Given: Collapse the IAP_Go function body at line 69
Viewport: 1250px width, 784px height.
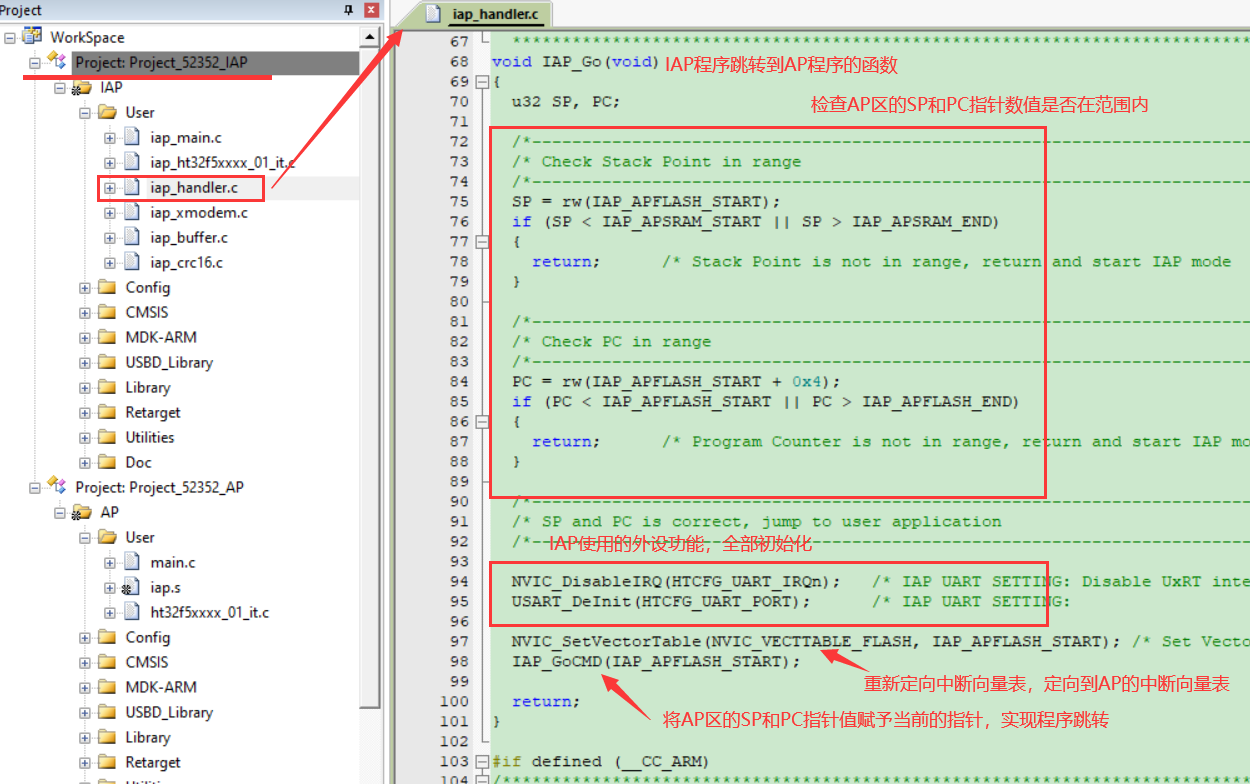Looking at the screenshot, I should pyautogui.click(x=483, y=81).
